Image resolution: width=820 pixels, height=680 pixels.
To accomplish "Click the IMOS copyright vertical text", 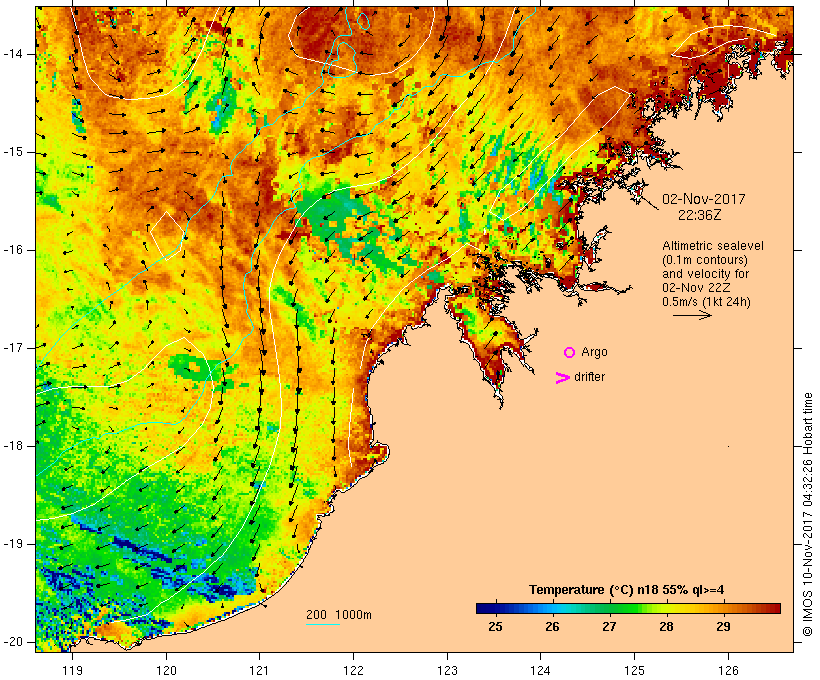I will coord(808,515).
